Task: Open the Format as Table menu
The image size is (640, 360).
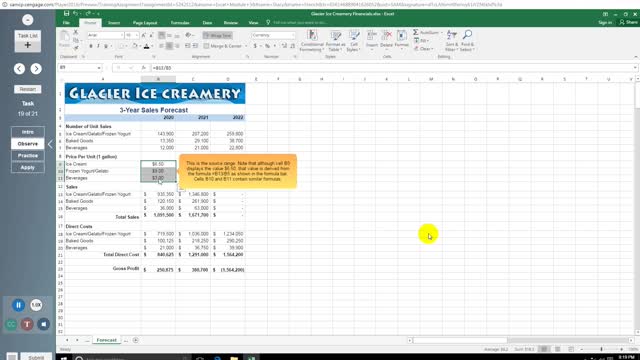Action: point(336,40)
